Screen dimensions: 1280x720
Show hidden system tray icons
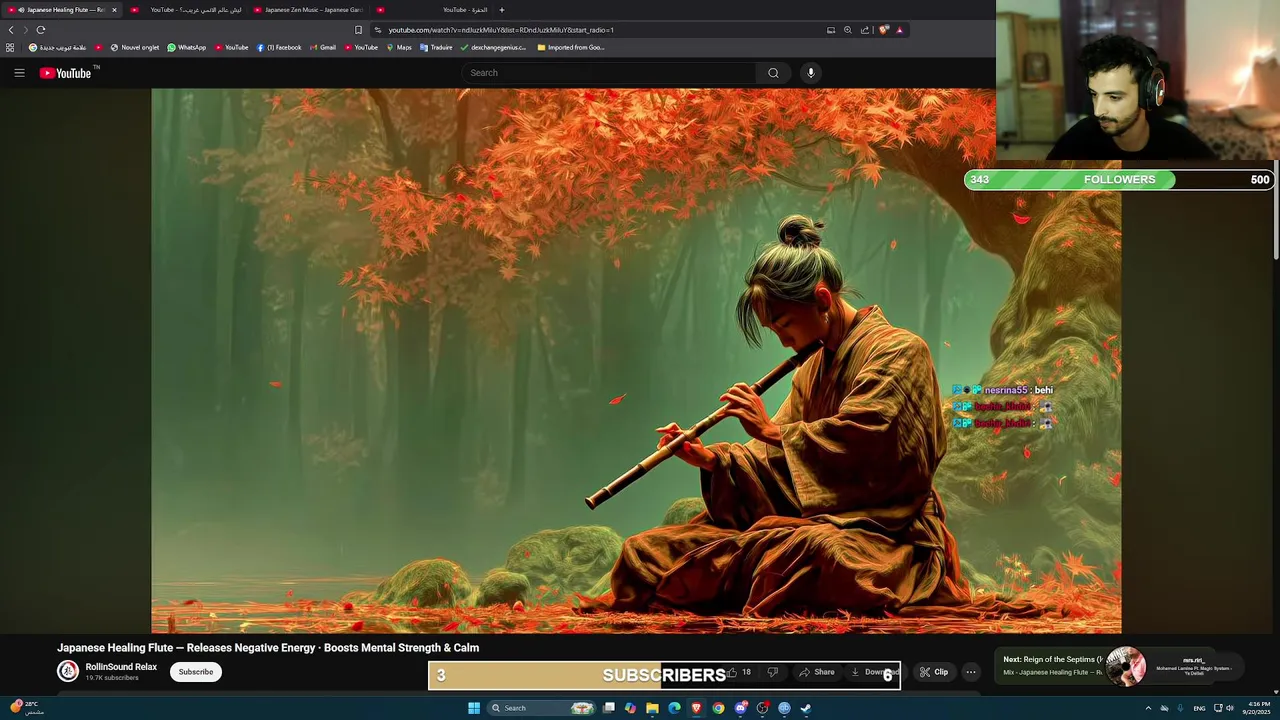(x=1148, y=708)
